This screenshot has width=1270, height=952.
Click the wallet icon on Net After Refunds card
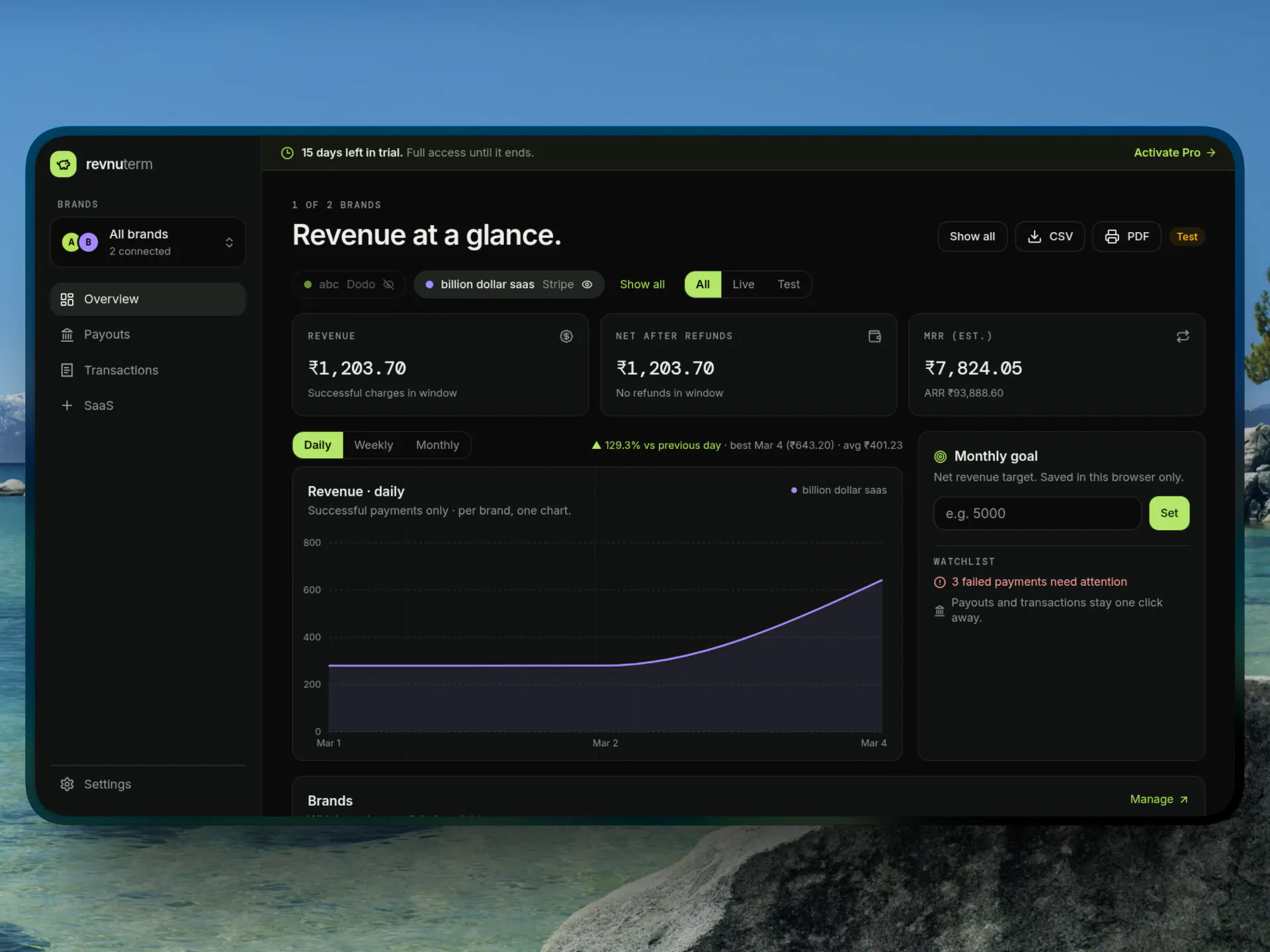874,337
